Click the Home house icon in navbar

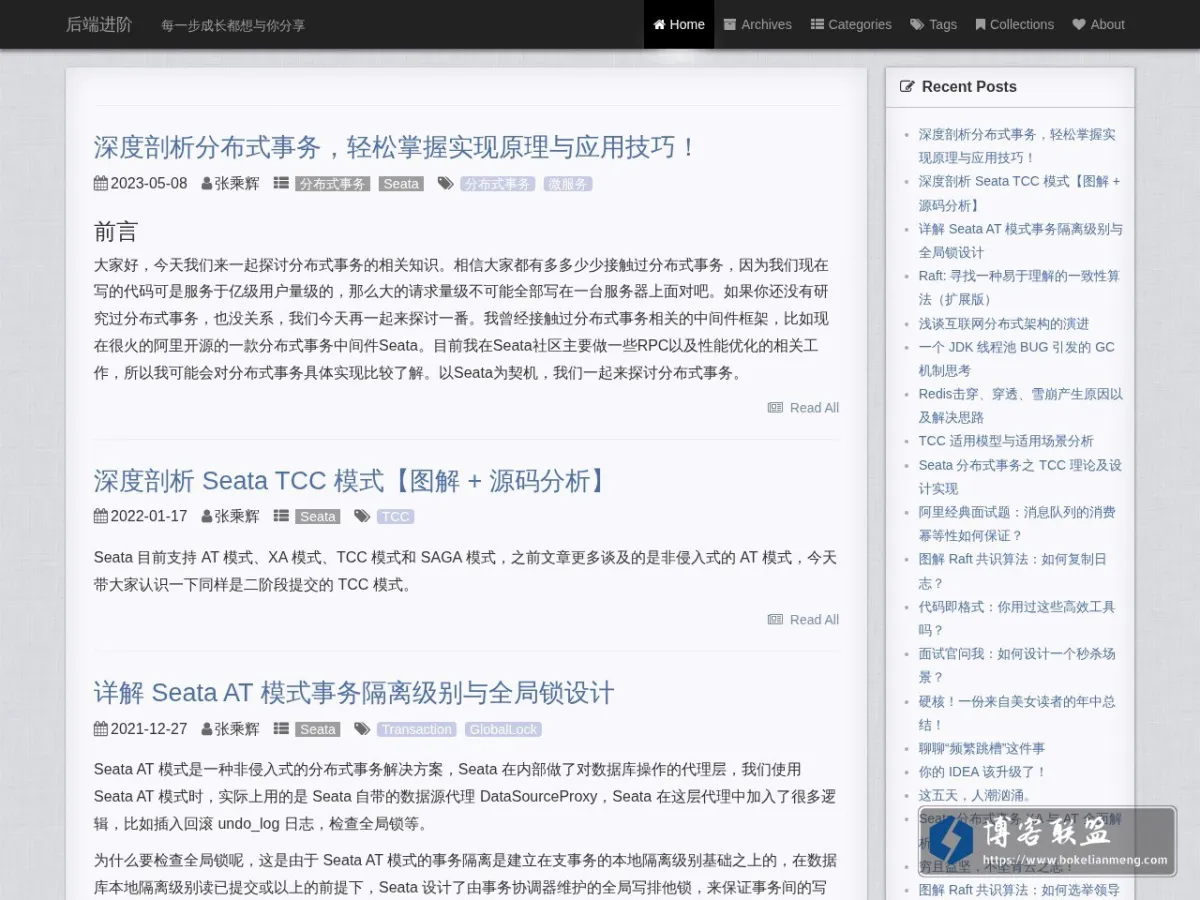tap(660, 24)
